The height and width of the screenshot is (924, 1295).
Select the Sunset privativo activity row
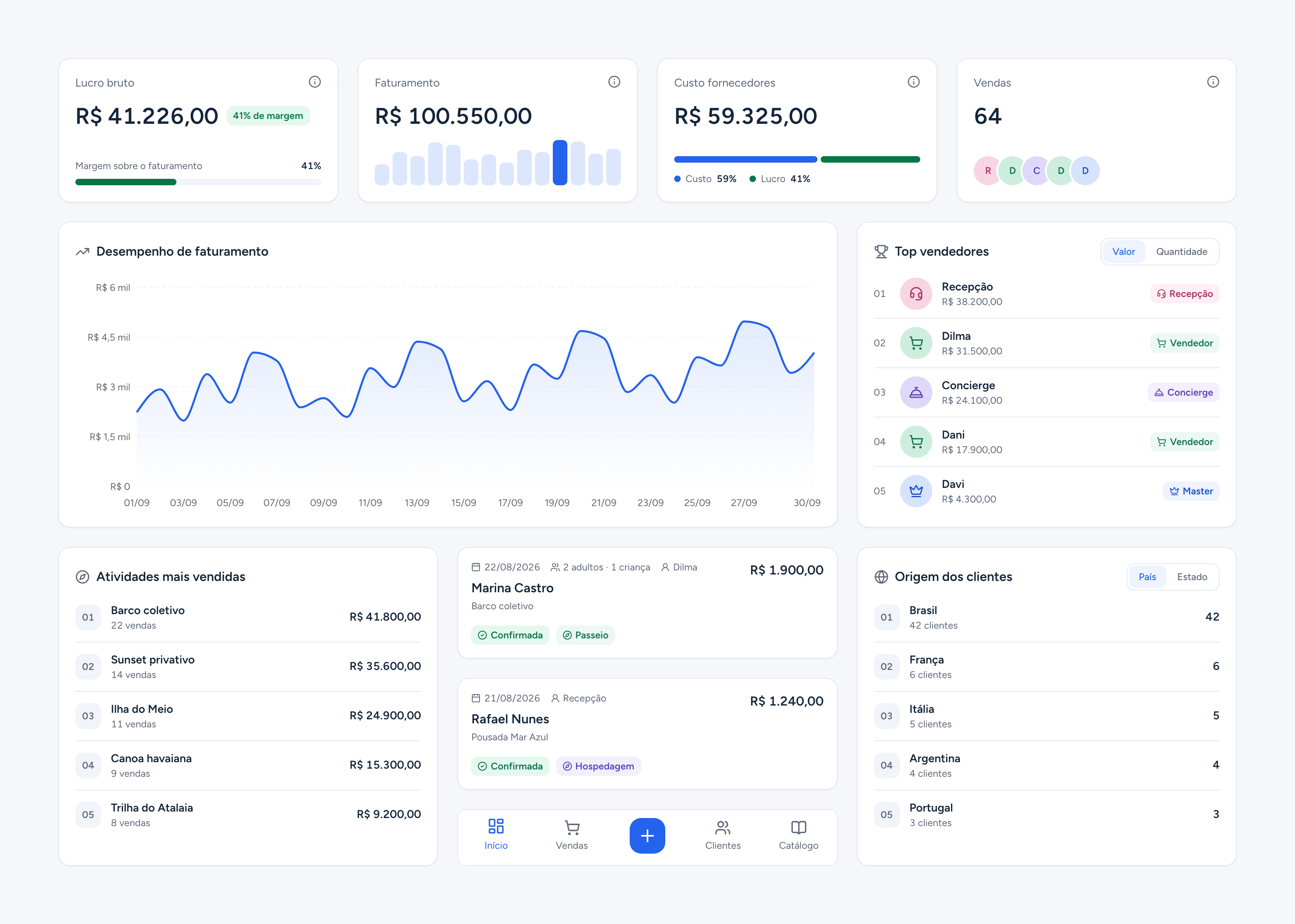click(x=248, y=667)
